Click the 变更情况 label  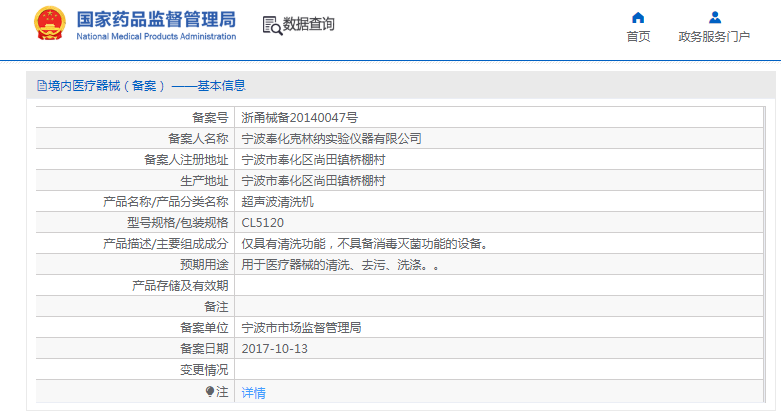click(204, 370)
